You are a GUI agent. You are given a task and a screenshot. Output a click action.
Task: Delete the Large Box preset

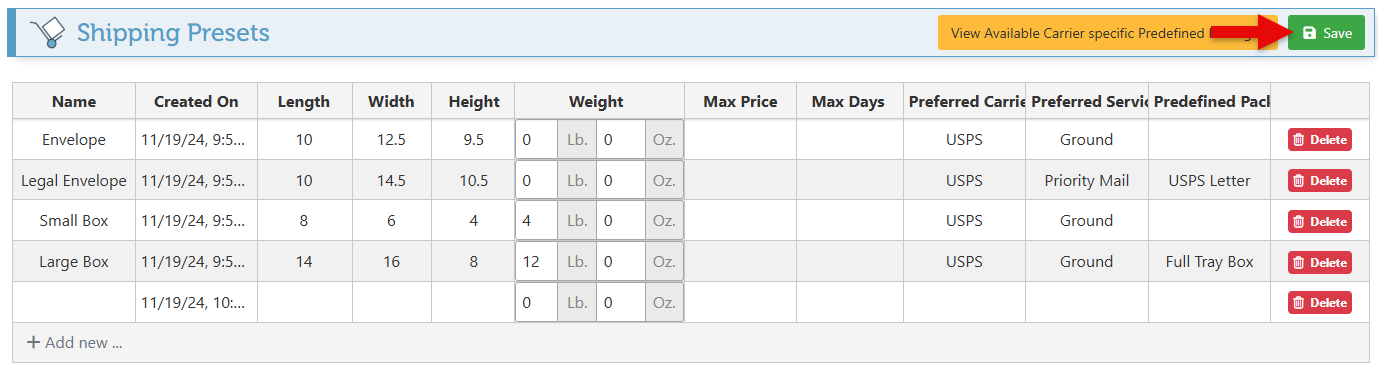(x=1320, y=262)
